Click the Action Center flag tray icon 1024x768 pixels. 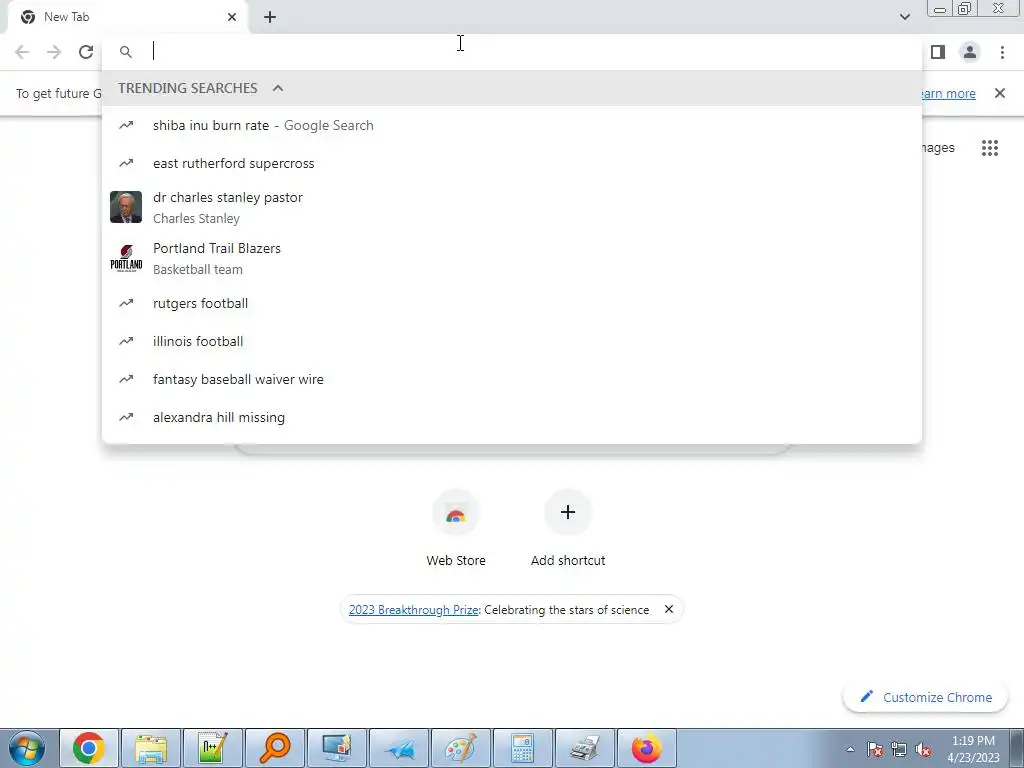click(x=875, y=750)
